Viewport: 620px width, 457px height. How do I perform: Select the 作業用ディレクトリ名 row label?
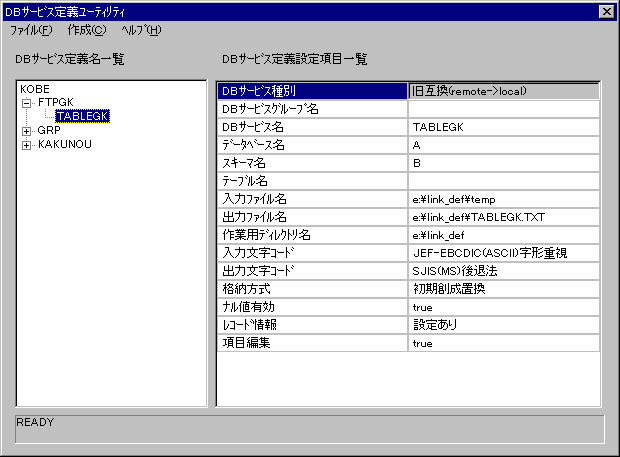(312, 235)
